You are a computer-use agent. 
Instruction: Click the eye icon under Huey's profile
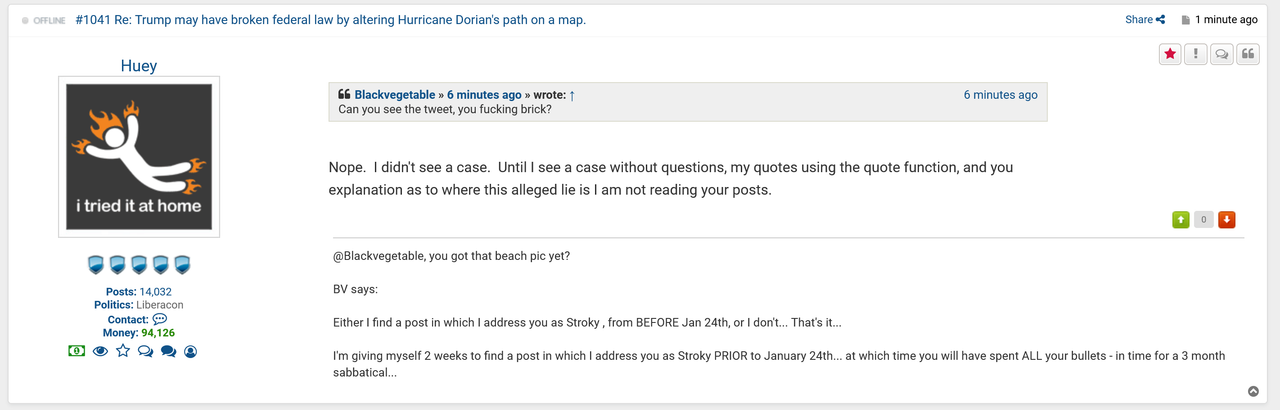tap(100, 351)
